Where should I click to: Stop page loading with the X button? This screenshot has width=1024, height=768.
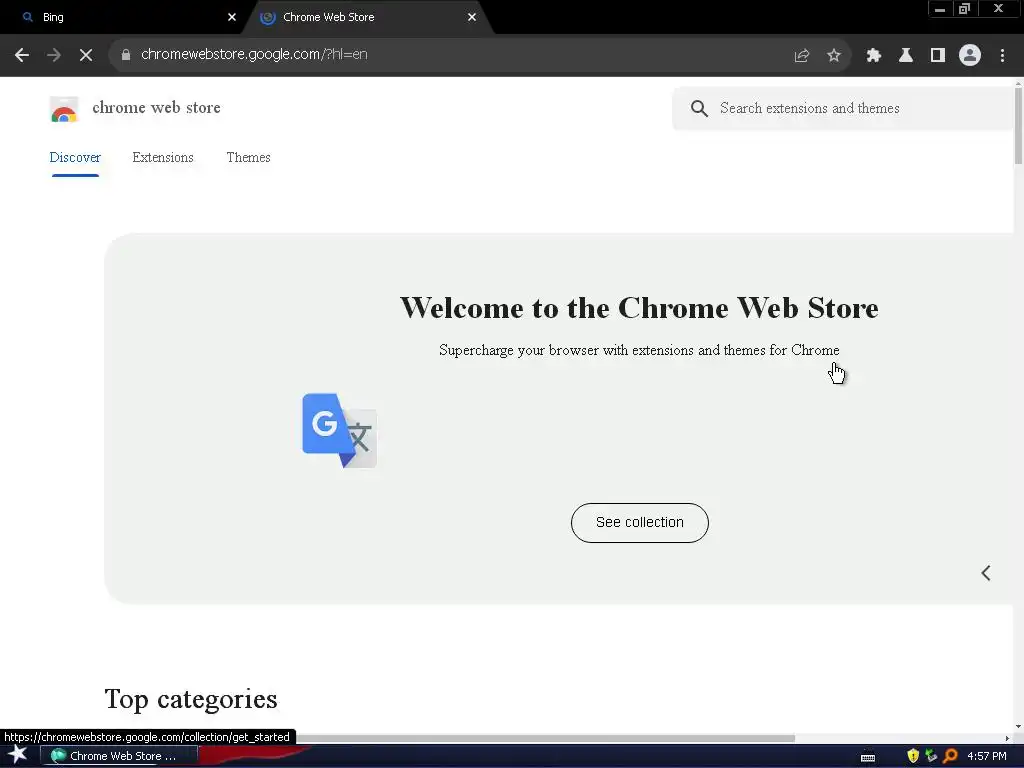pos(86,55)
